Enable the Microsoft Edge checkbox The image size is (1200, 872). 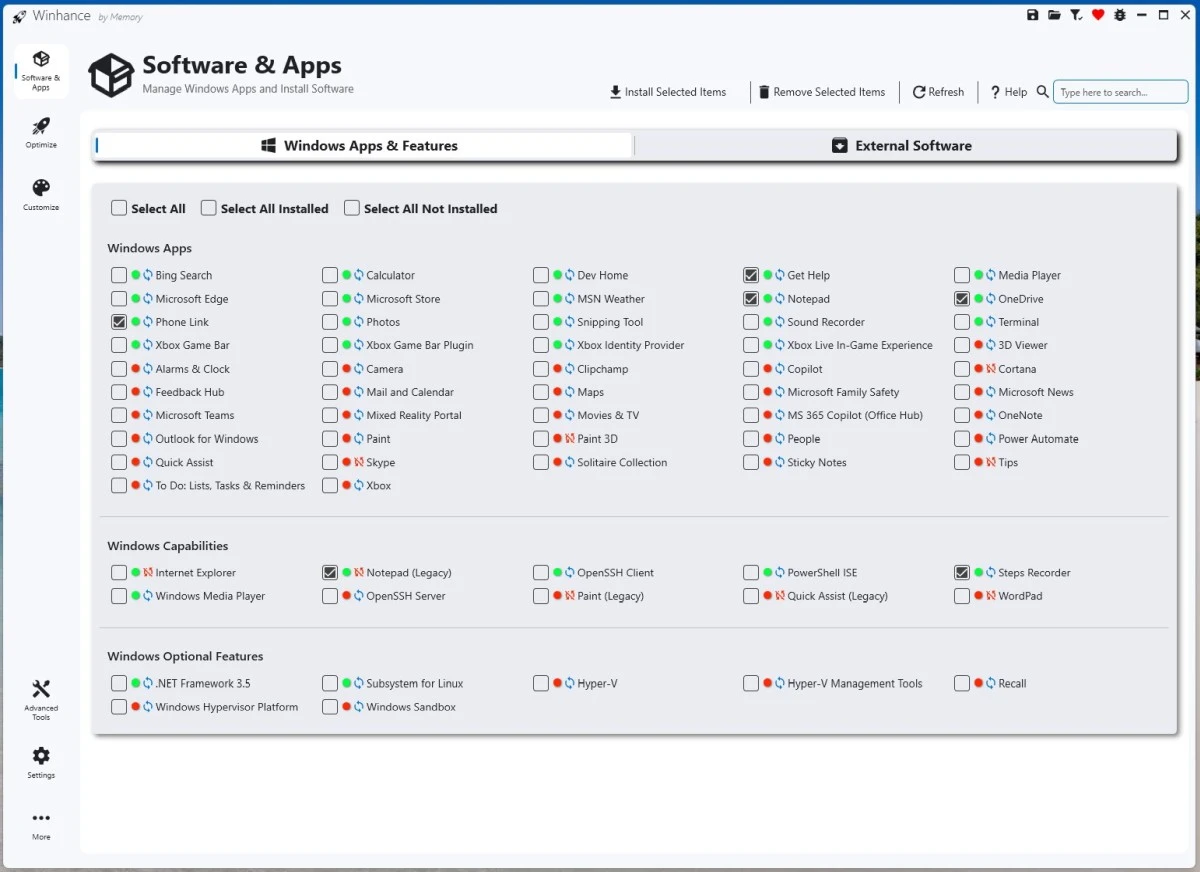point(119,299)
